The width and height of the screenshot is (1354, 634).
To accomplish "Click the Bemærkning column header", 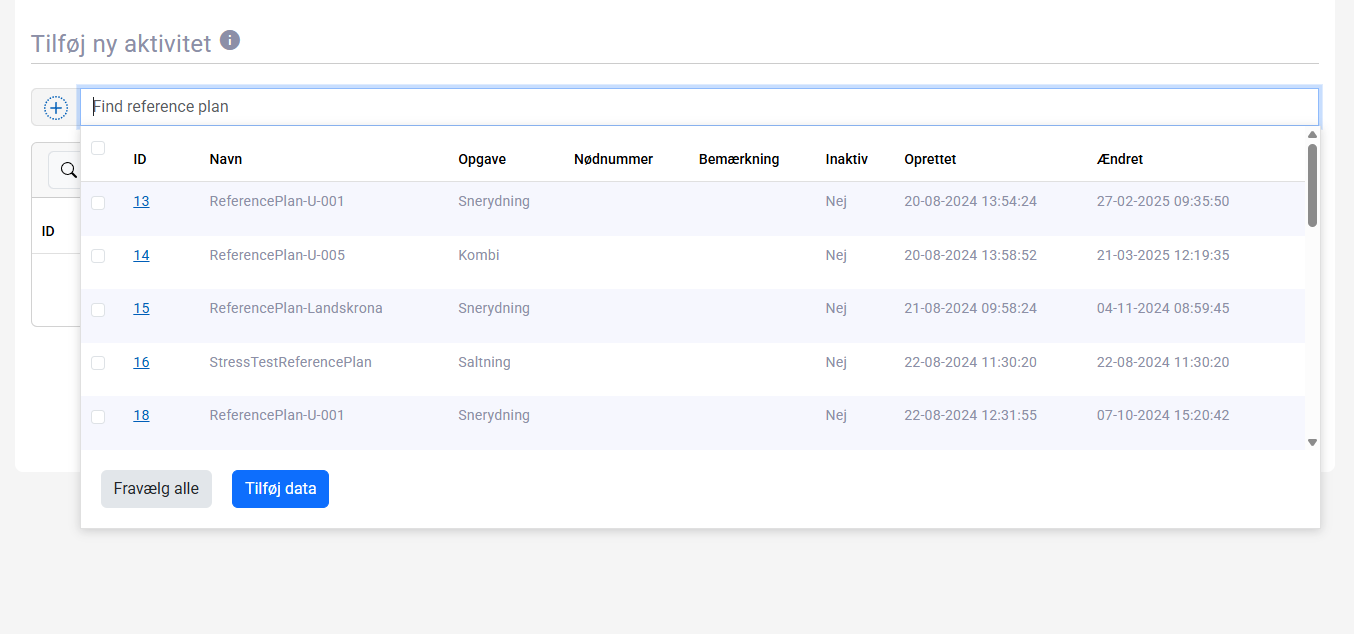I will [x=739, y=159].
